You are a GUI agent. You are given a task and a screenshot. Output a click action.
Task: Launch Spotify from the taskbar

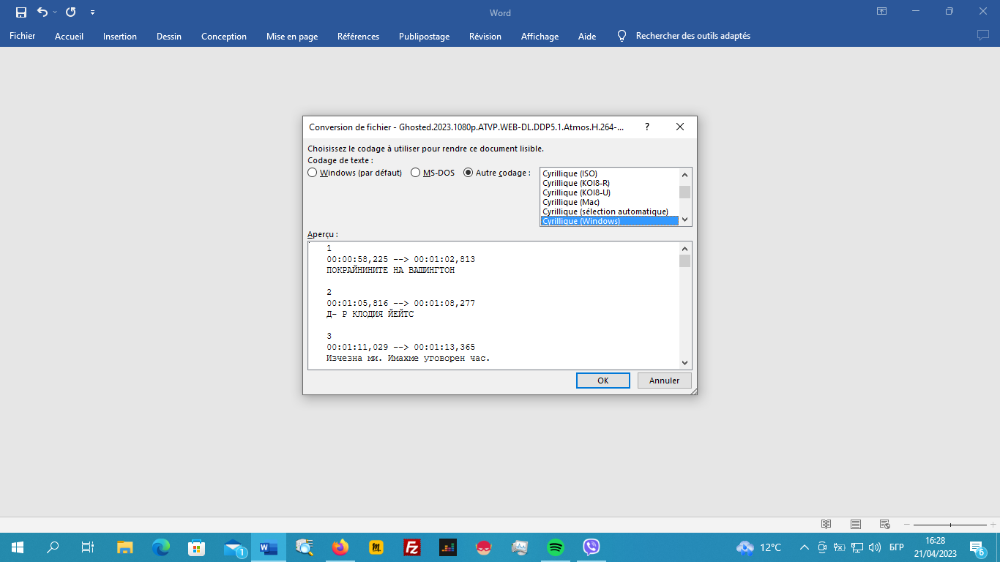(555, 547)
